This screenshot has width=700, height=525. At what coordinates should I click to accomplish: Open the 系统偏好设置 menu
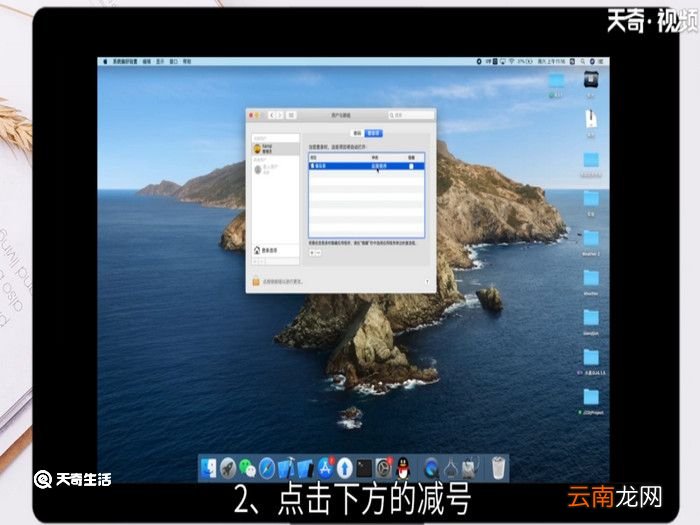(124, 62)
